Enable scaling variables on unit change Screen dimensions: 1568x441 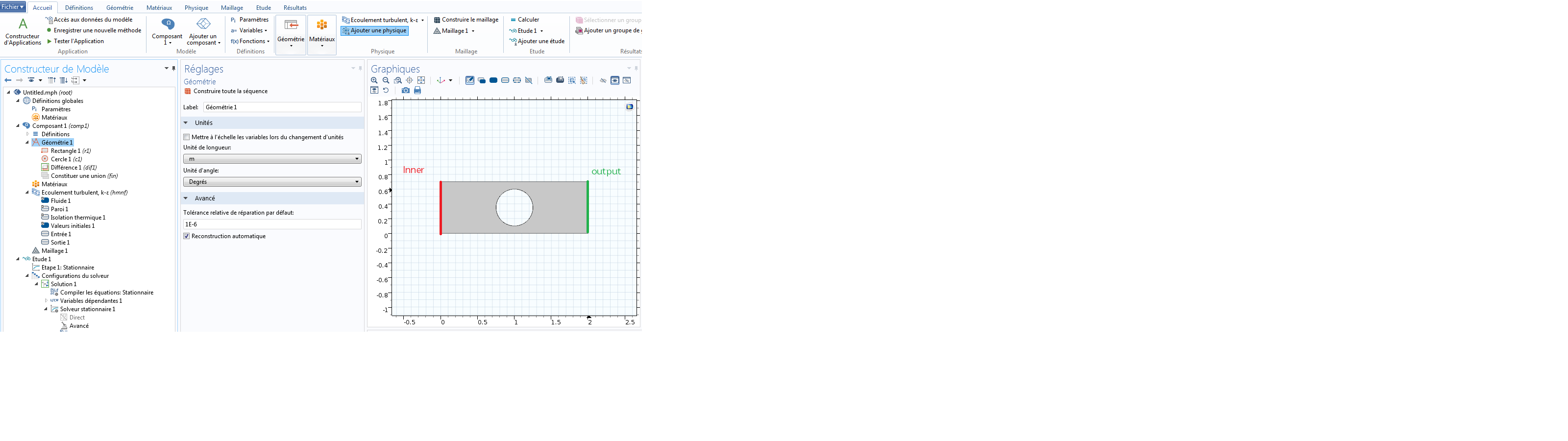(187, 137)
